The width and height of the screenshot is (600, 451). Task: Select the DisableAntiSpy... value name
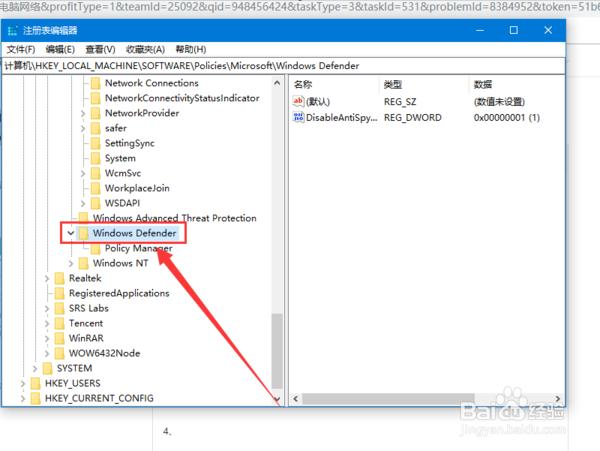[341, 117]
